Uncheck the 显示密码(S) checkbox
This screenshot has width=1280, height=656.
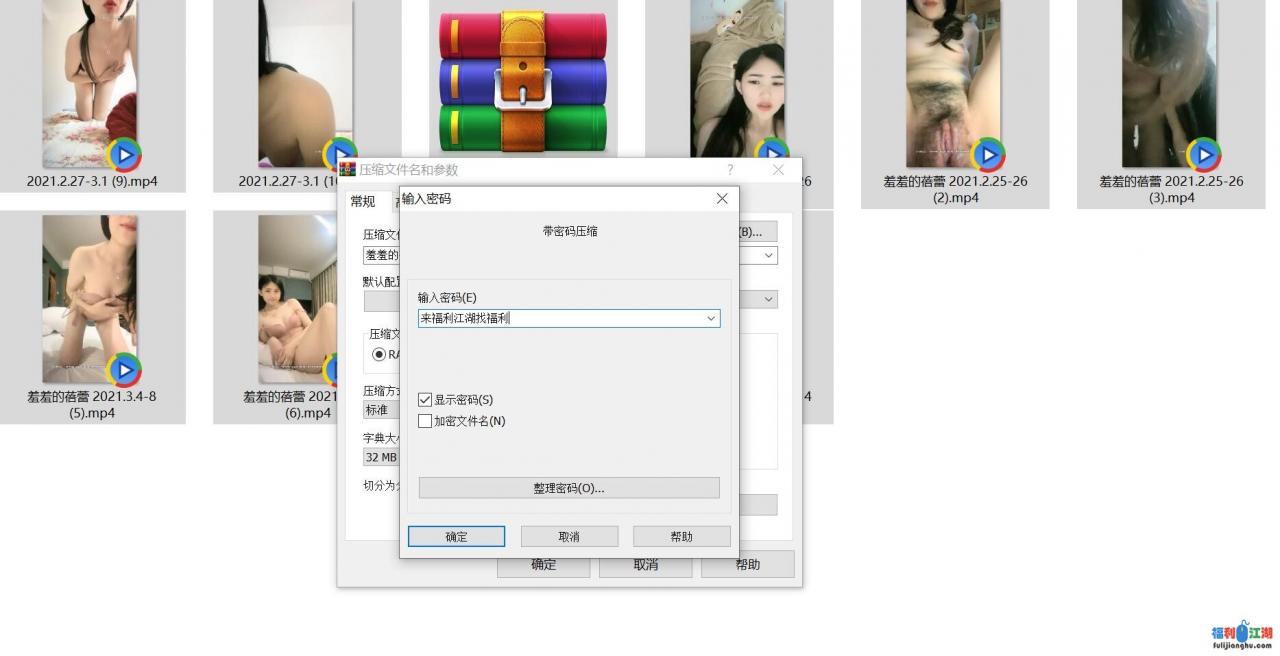[x=425, y=400]
